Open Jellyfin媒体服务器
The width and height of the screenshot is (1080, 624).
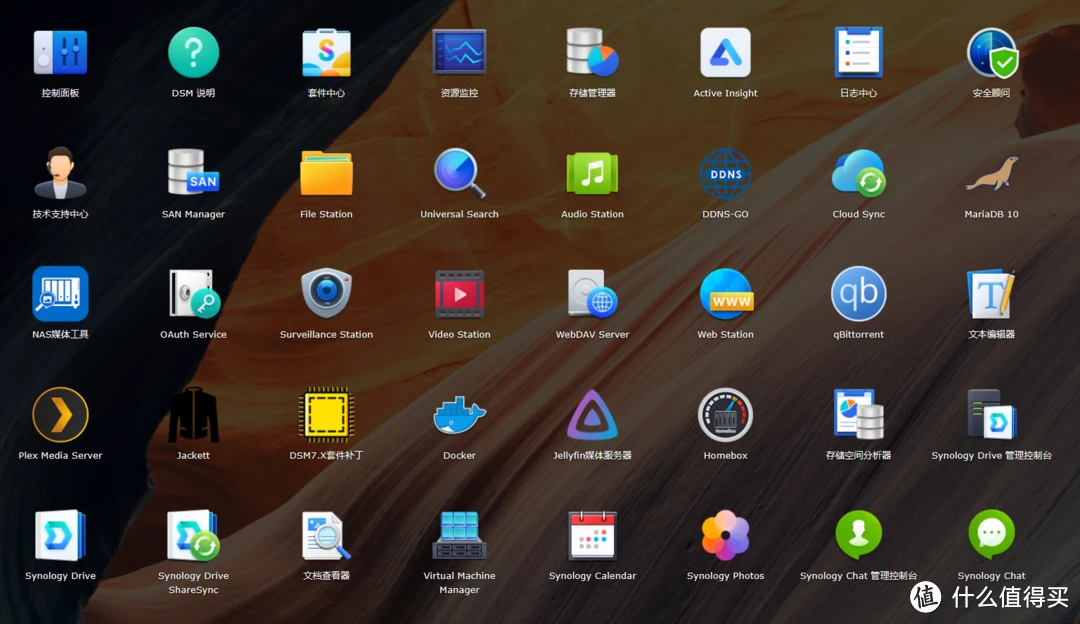point(592,415)
